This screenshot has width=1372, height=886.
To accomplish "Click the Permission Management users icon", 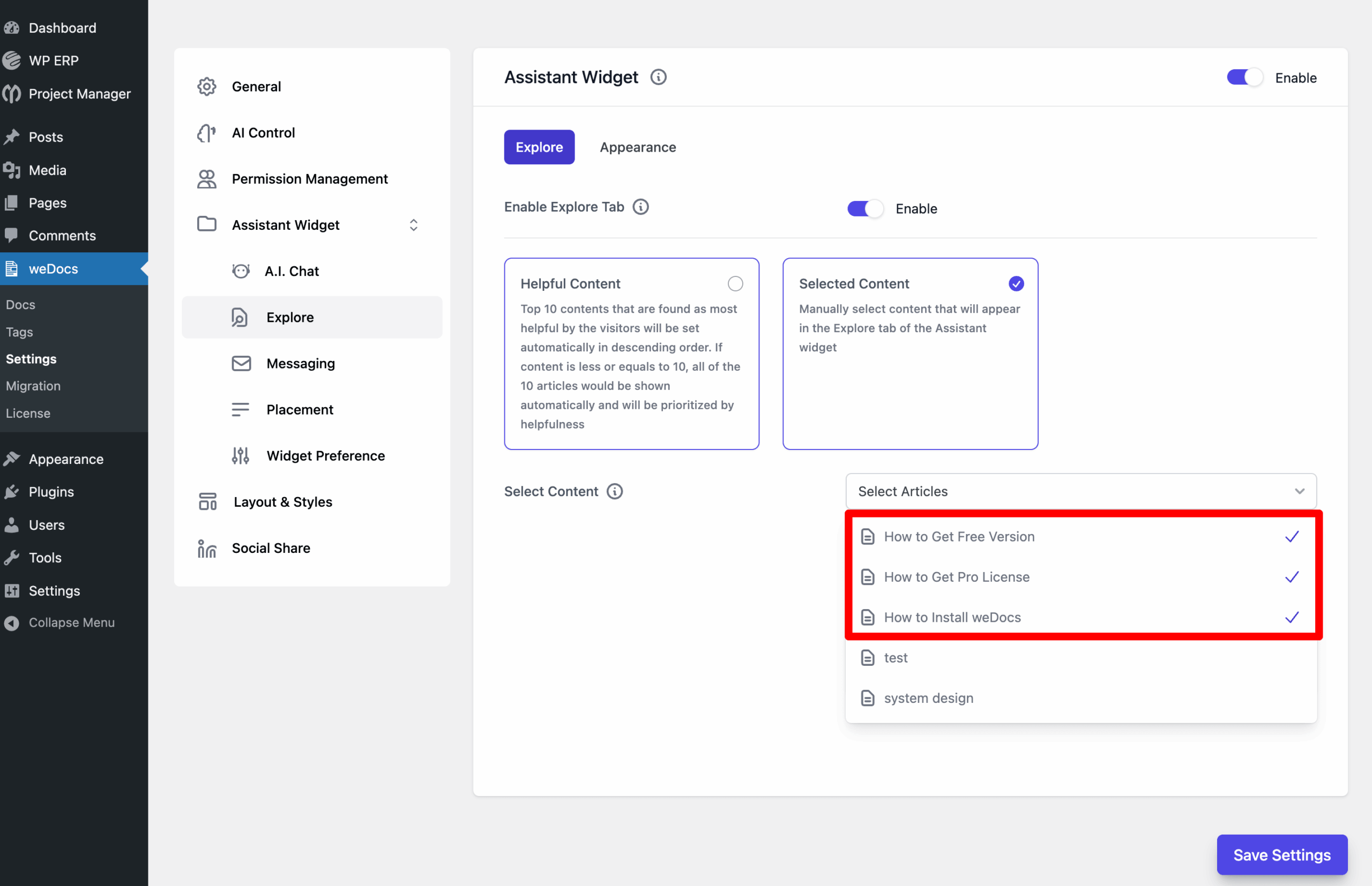I will [207, 179].
